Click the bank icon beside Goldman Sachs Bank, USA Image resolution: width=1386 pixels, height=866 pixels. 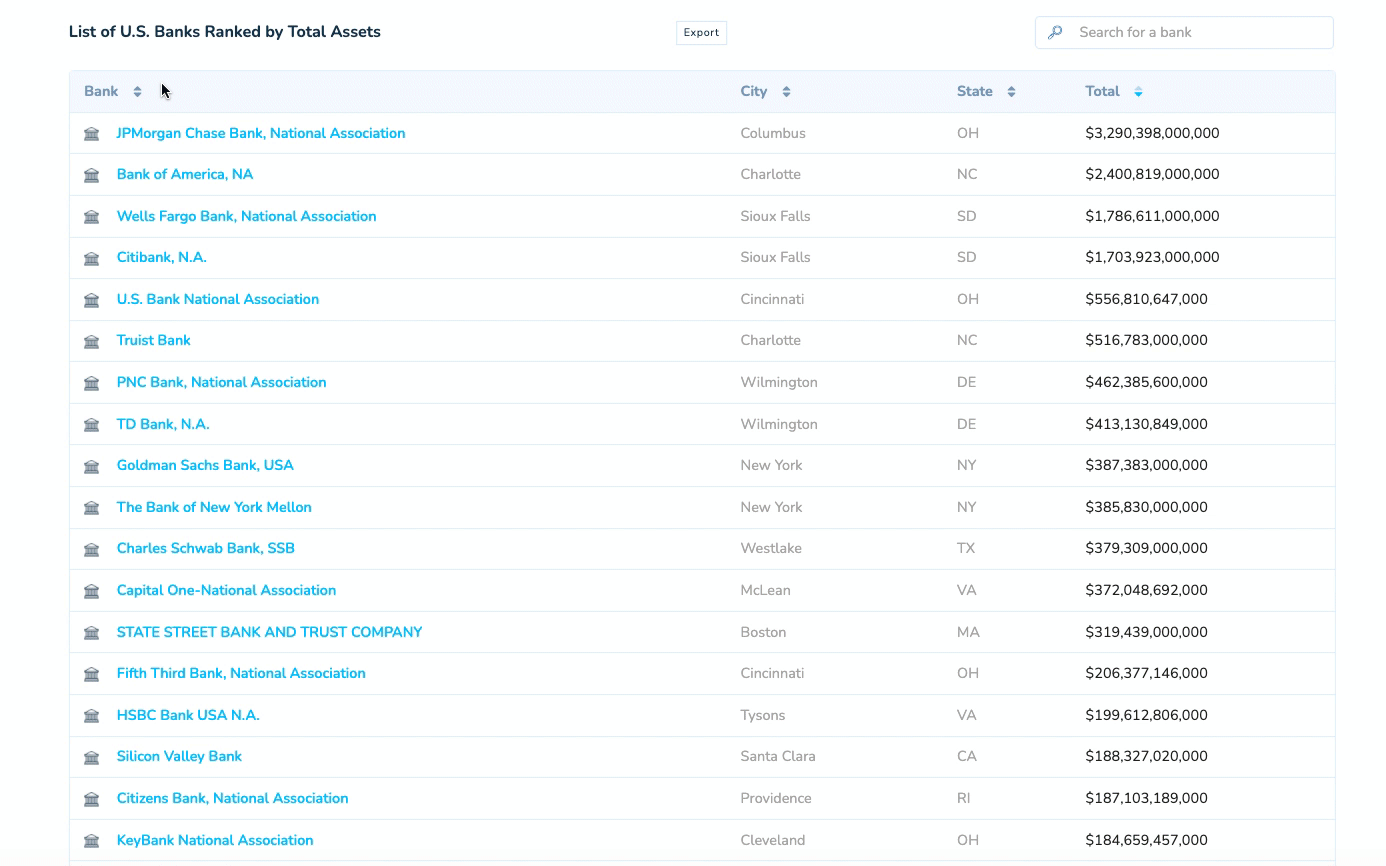coord(92,466)
